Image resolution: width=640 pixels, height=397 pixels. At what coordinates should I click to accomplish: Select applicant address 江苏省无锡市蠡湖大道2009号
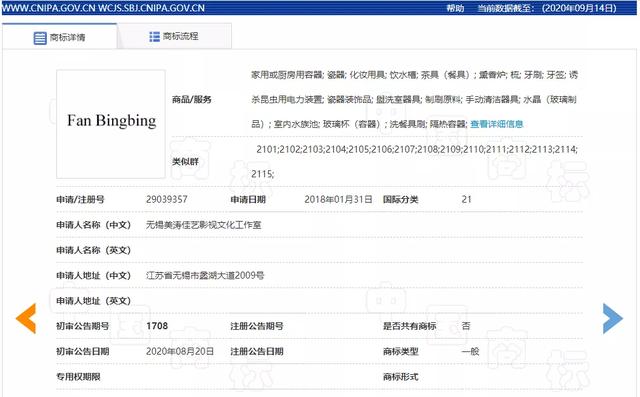pos(205,275)
